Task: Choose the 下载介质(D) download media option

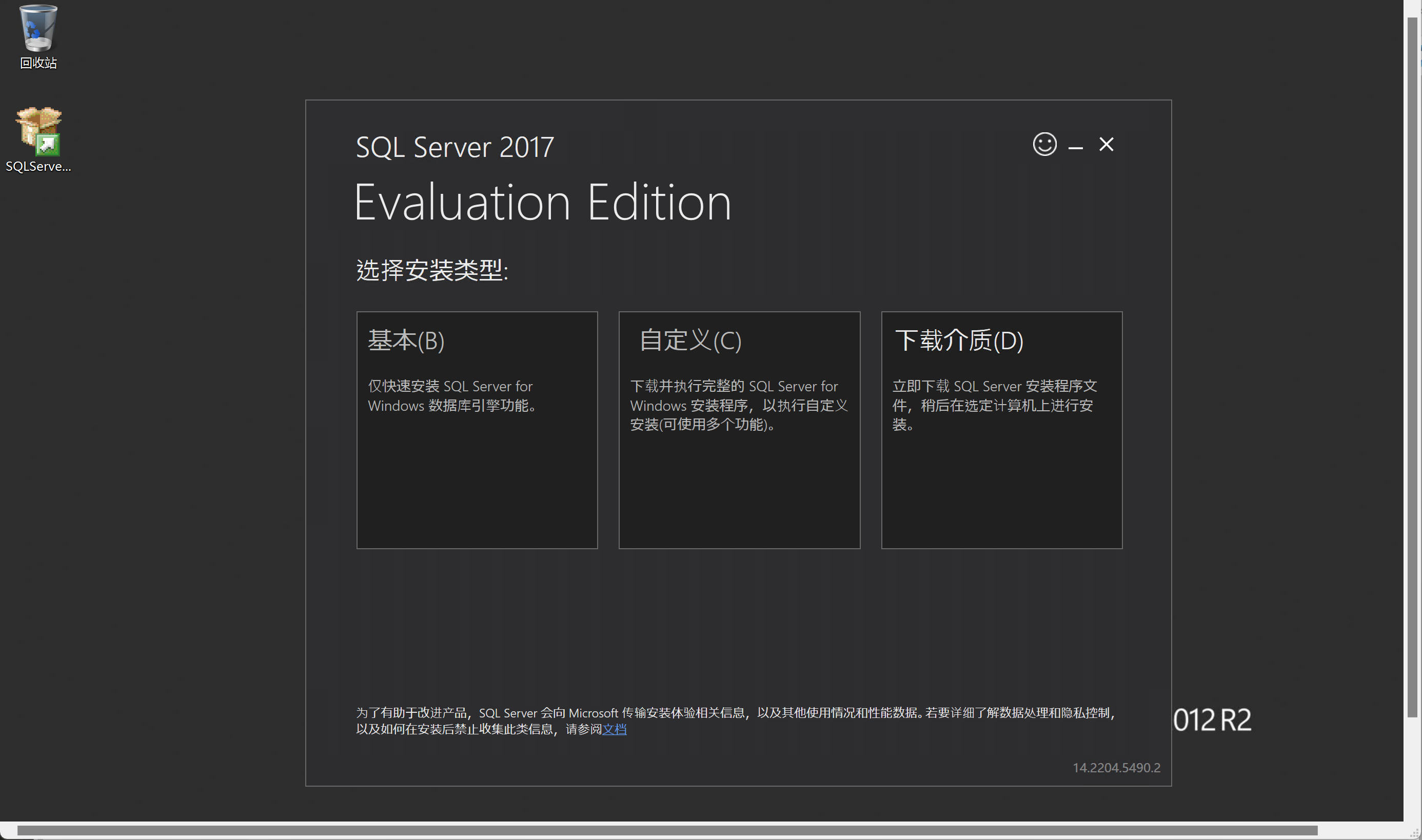Action: 1001,430
